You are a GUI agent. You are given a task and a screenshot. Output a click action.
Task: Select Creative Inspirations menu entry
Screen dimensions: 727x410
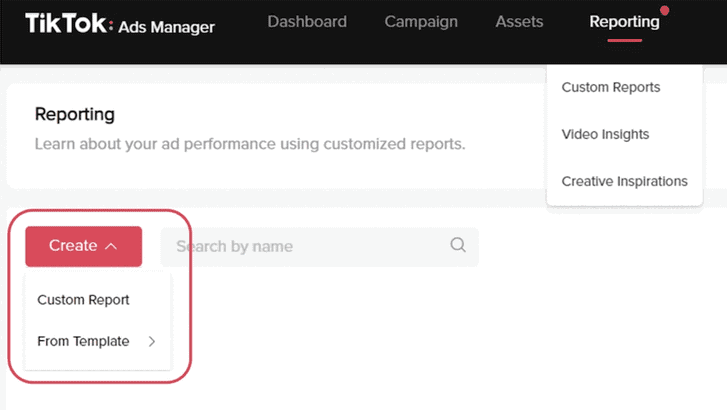point(625,181)
